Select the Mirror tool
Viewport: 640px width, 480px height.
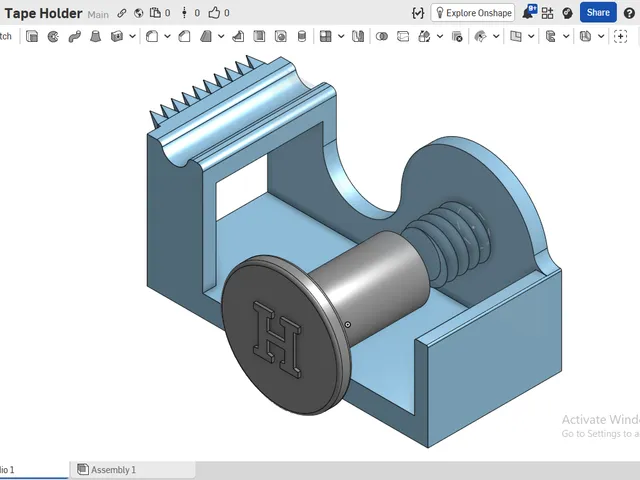[x=358, y=37]
